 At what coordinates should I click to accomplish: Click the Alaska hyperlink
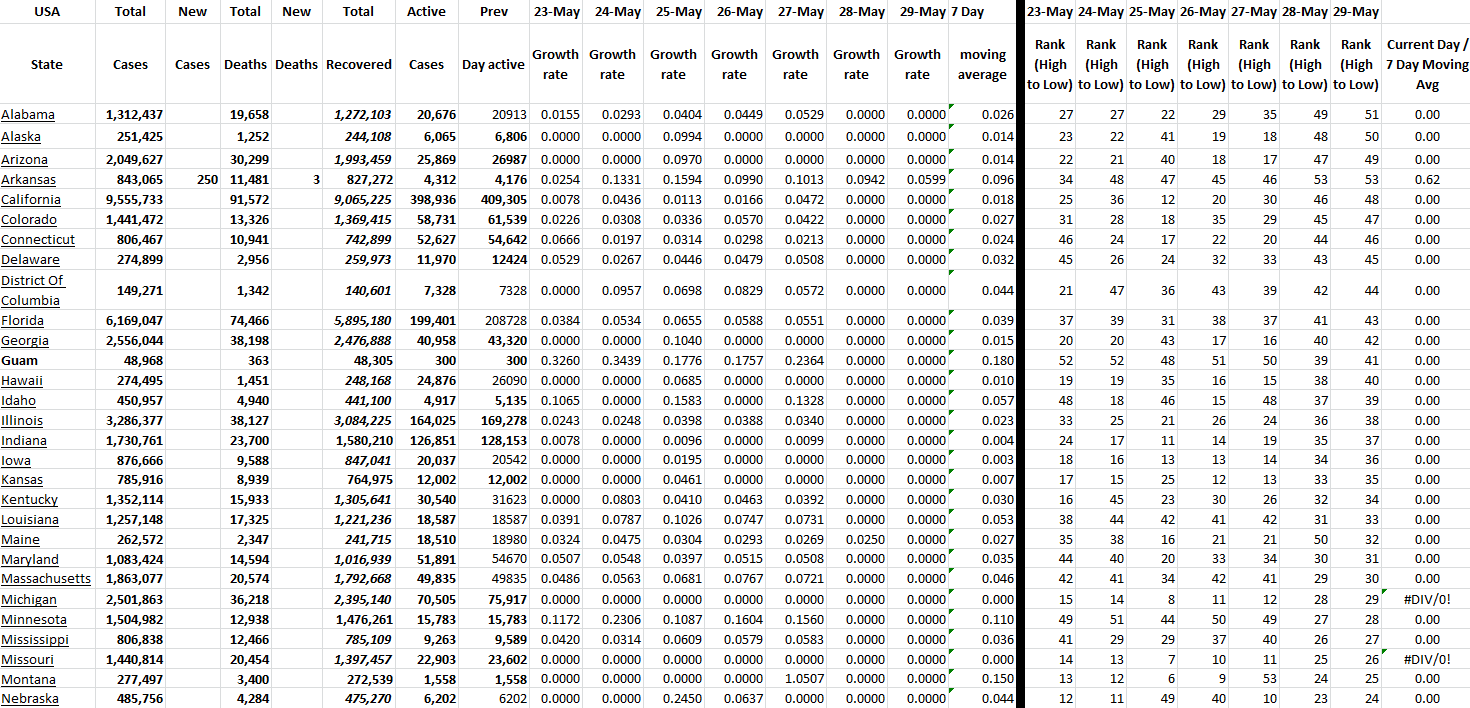21,137
